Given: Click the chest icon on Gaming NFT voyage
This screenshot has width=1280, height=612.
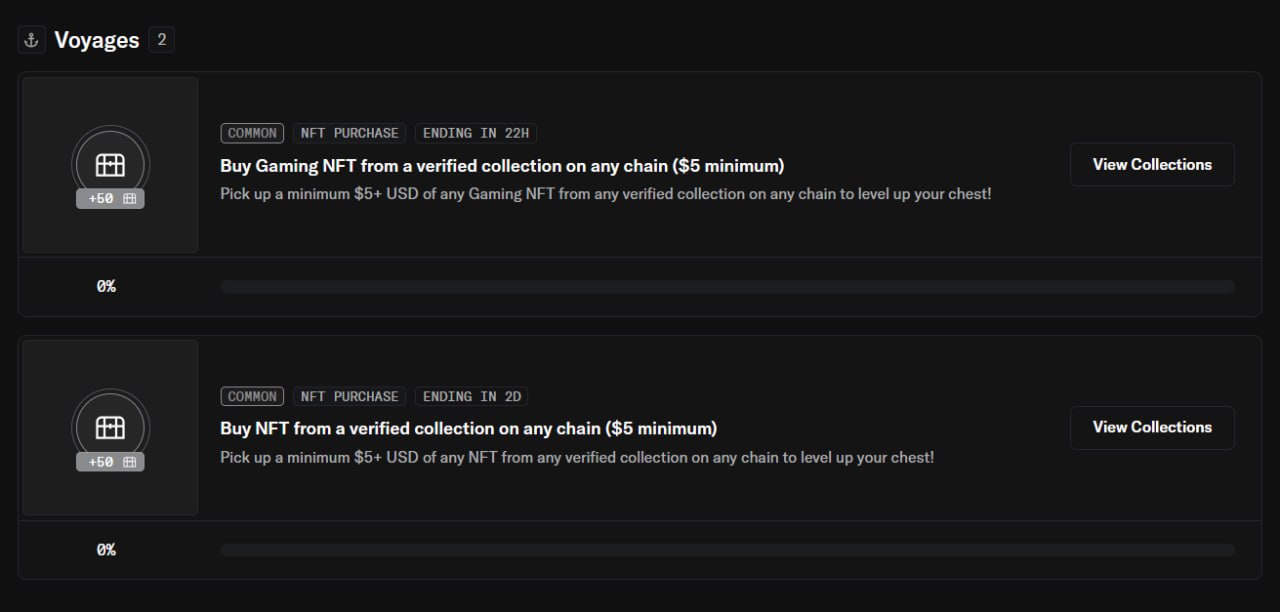Looking at the screenshot, I should point(110,164).
